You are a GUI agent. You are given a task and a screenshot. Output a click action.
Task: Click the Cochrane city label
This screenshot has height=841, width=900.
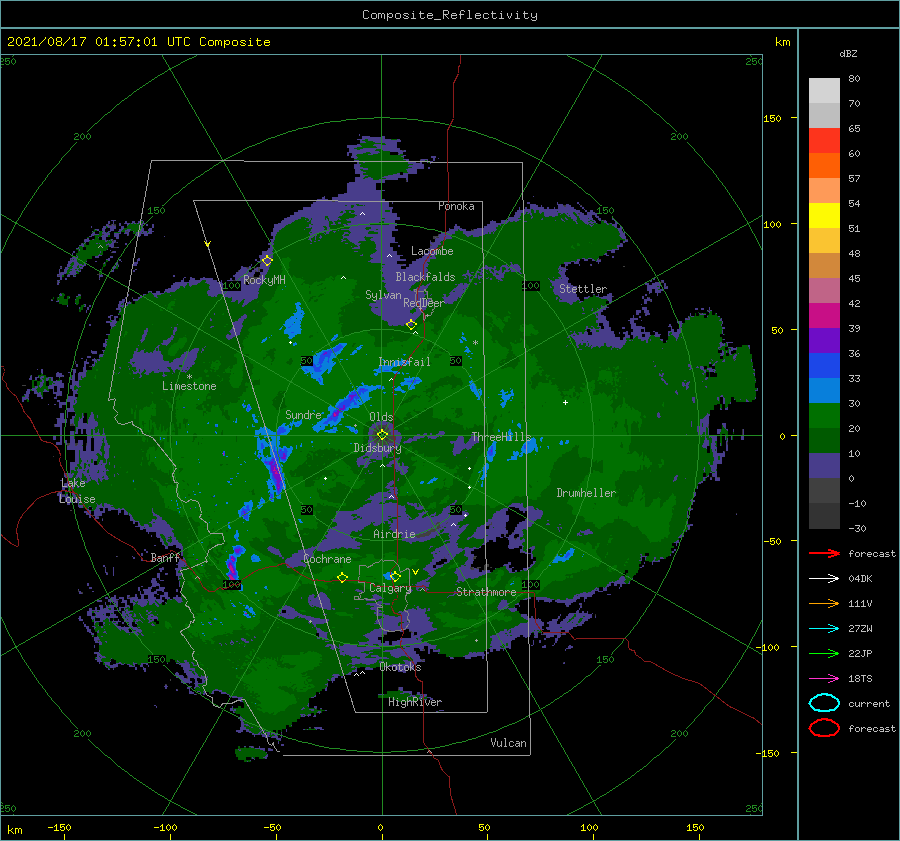point(327,559)
